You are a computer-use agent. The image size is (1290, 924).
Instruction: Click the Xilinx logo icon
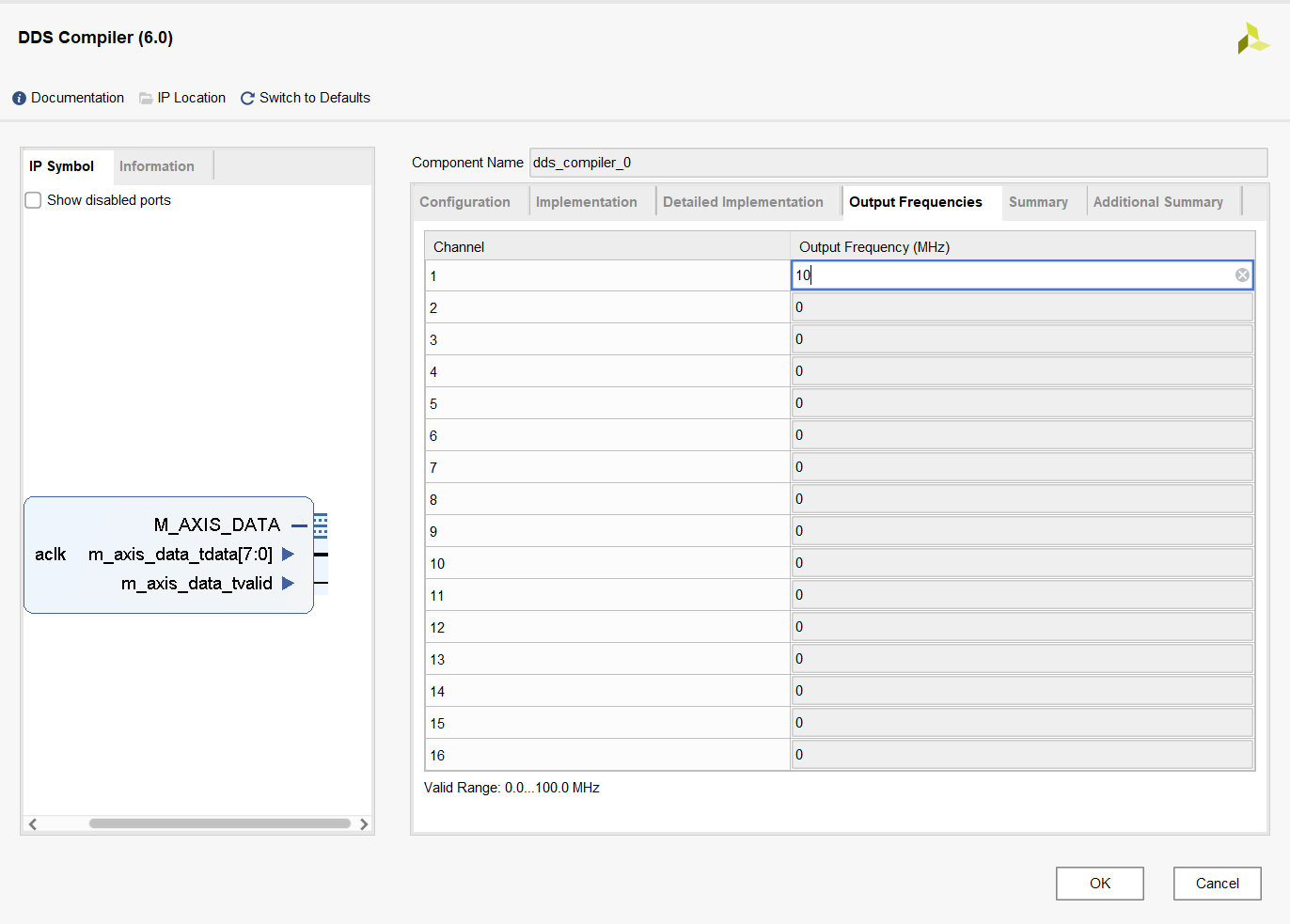click(1253, 39)
